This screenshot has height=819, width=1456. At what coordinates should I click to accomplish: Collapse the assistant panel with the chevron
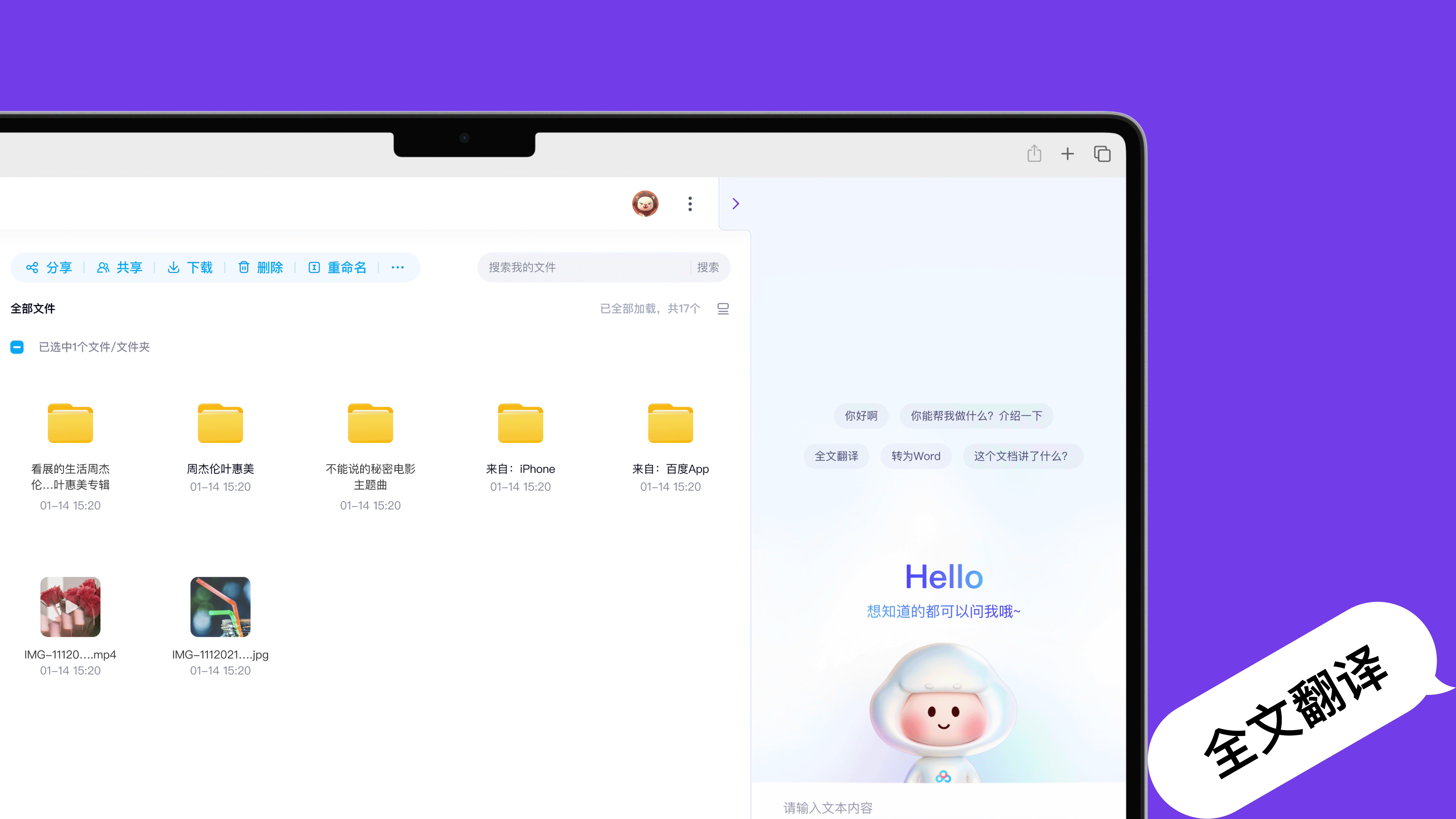[735, 203]
